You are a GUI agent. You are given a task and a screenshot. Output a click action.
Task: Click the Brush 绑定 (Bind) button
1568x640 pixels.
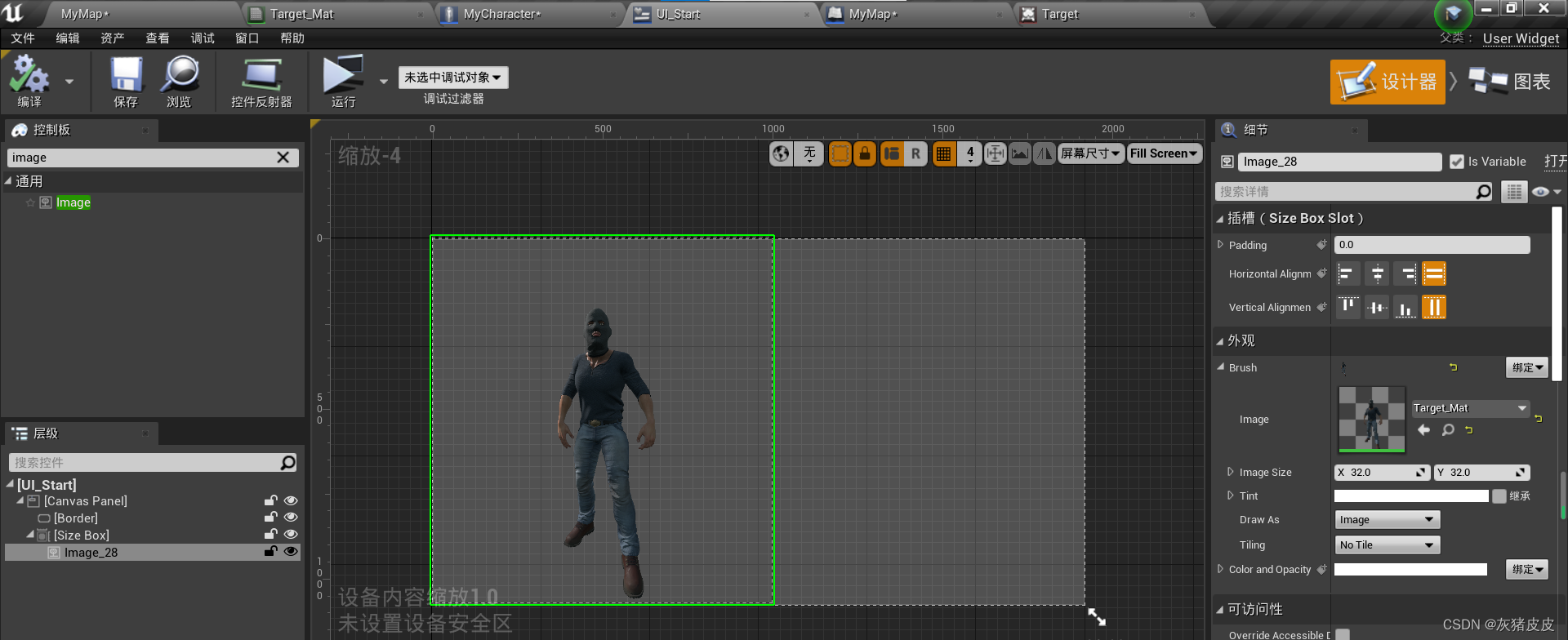1526,367
